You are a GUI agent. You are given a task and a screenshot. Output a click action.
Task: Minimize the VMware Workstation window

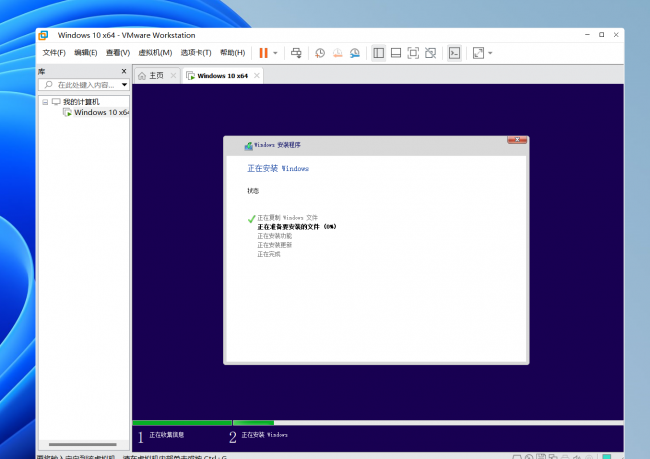click(x=587, y=35)
